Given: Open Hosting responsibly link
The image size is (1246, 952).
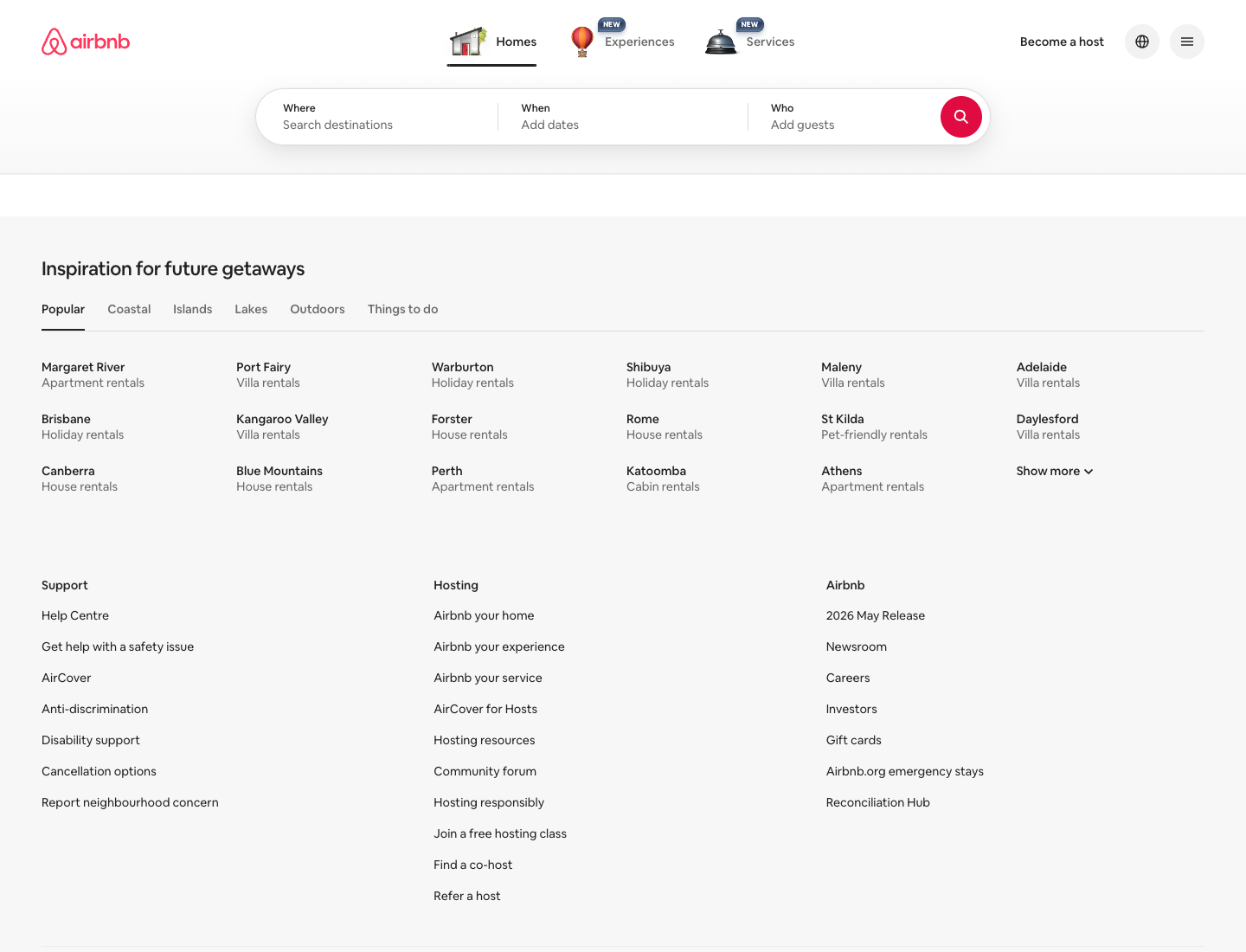Looking at the screenshot, I should click(489, 802).
